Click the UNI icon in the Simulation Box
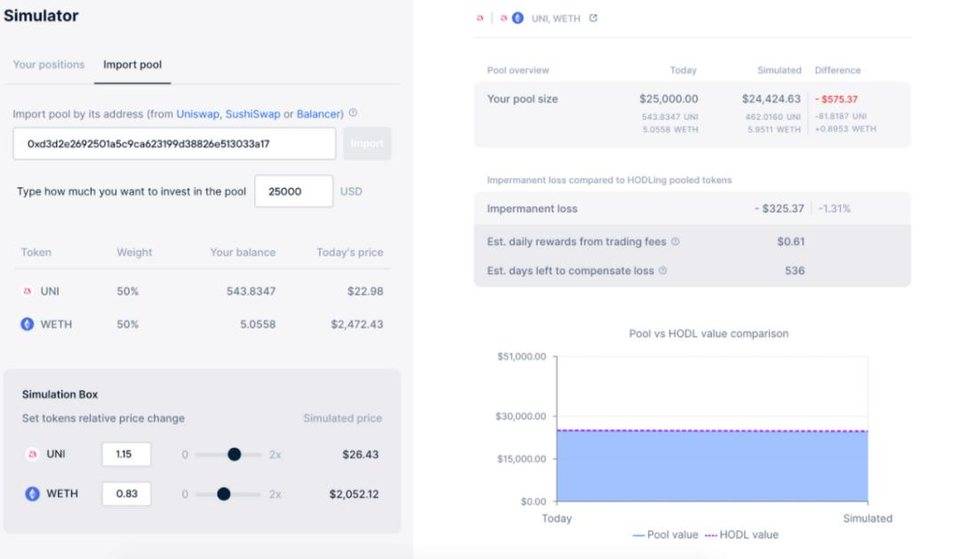 click(x=32, y=454)
